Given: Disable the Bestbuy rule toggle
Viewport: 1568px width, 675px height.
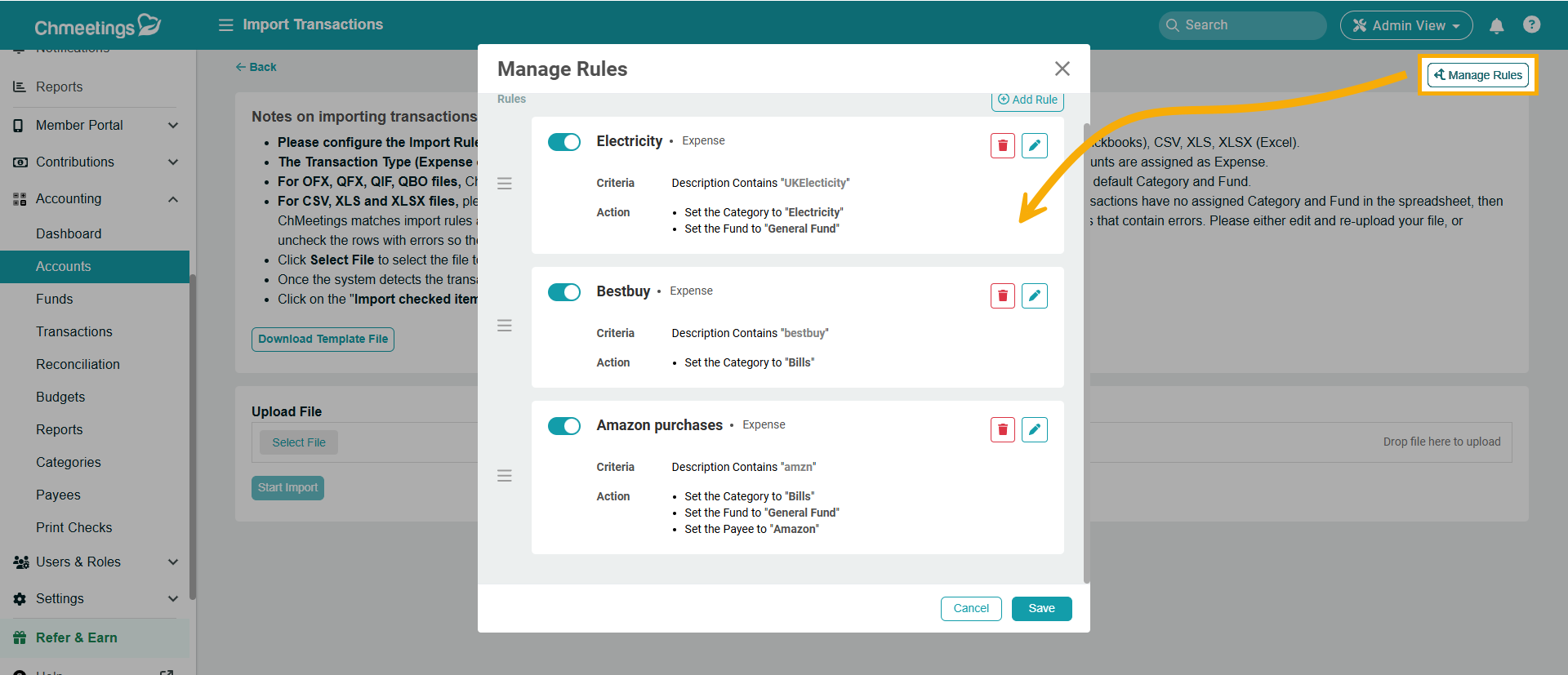Looking at the screenshot, I should pos(563,292).
